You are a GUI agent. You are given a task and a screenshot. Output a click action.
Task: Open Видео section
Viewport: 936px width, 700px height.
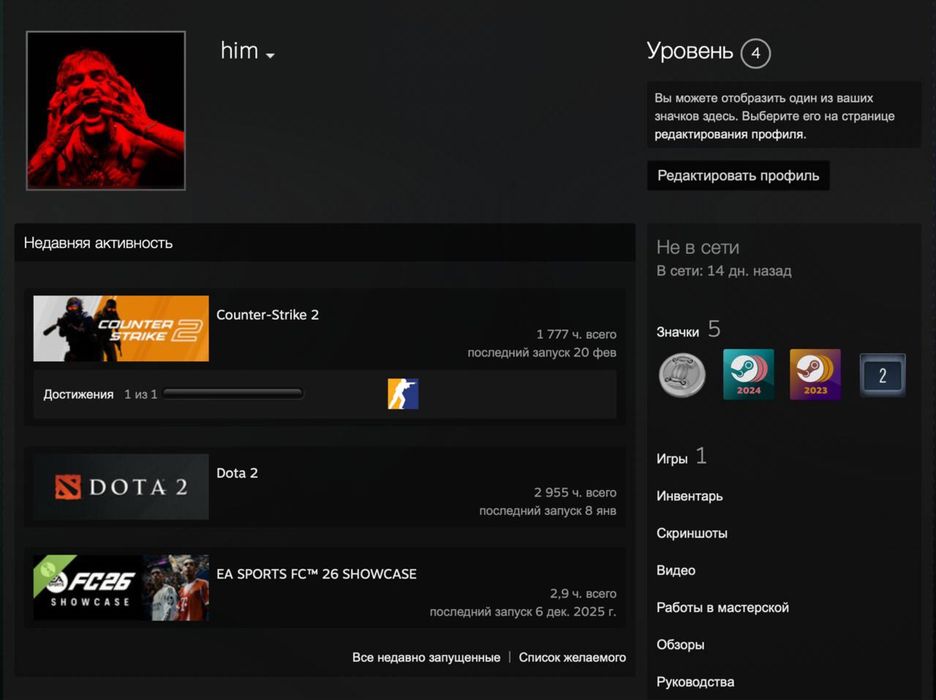(x=676, y=570)
